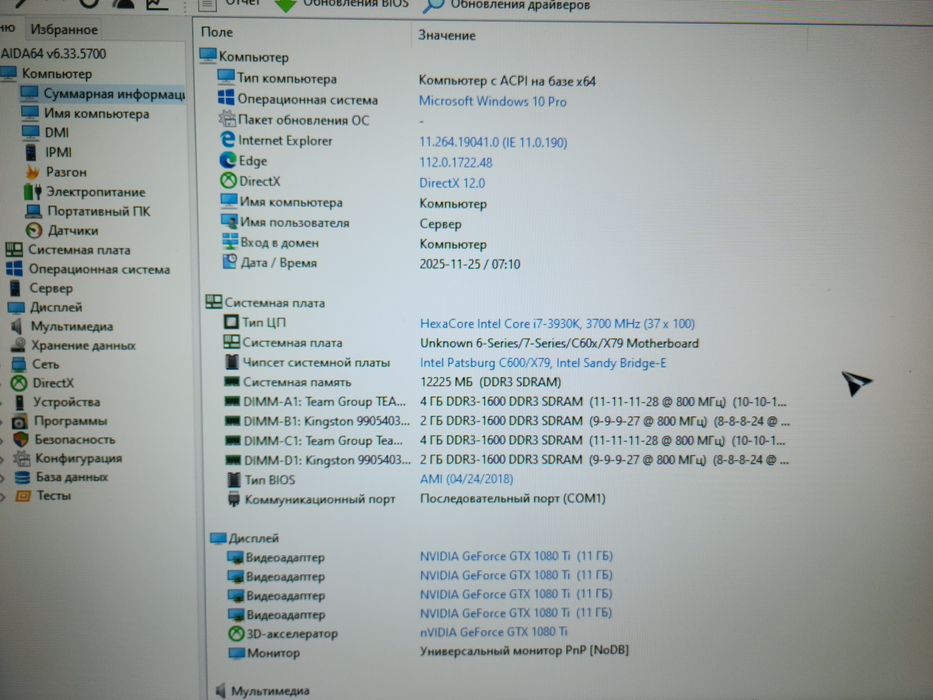Click the Сеть network icon
This screenshot has height=700, width=933.
[18, 364]
